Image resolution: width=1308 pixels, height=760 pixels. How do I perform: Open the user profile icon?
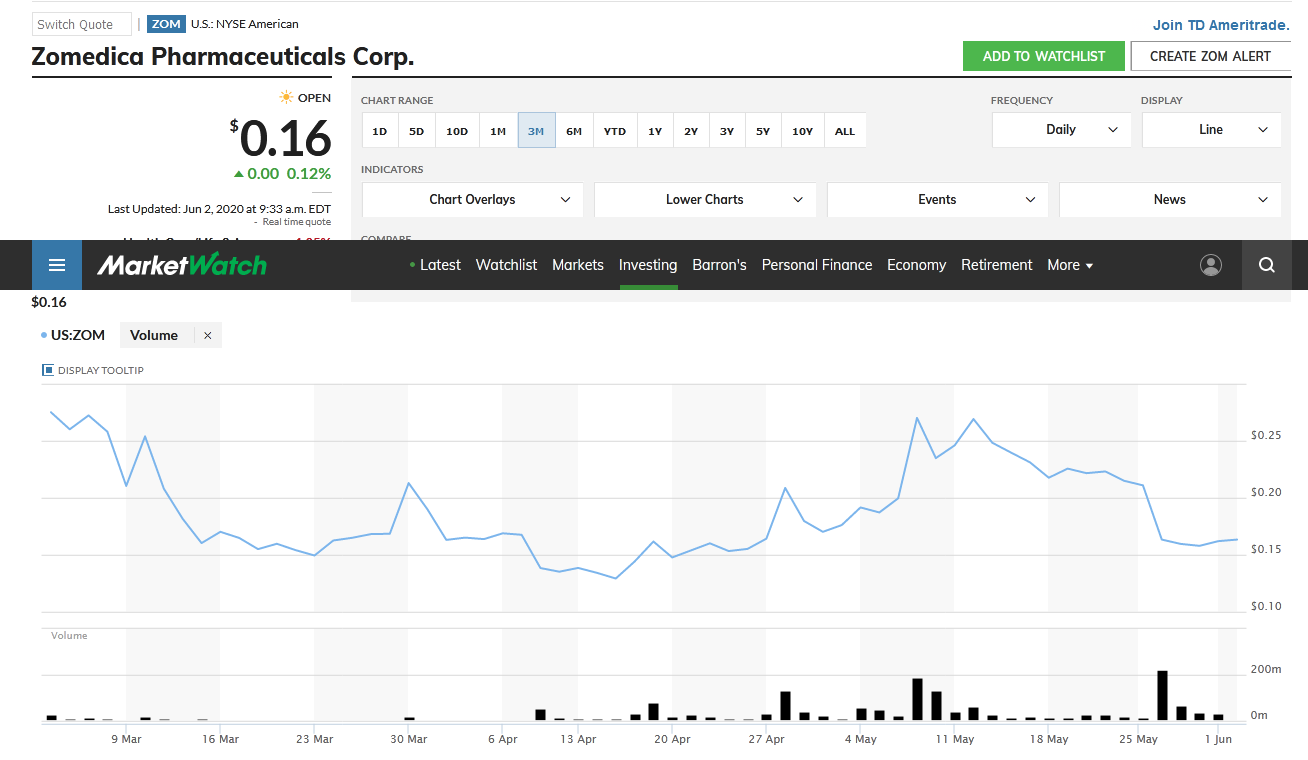pos(1211,265)
